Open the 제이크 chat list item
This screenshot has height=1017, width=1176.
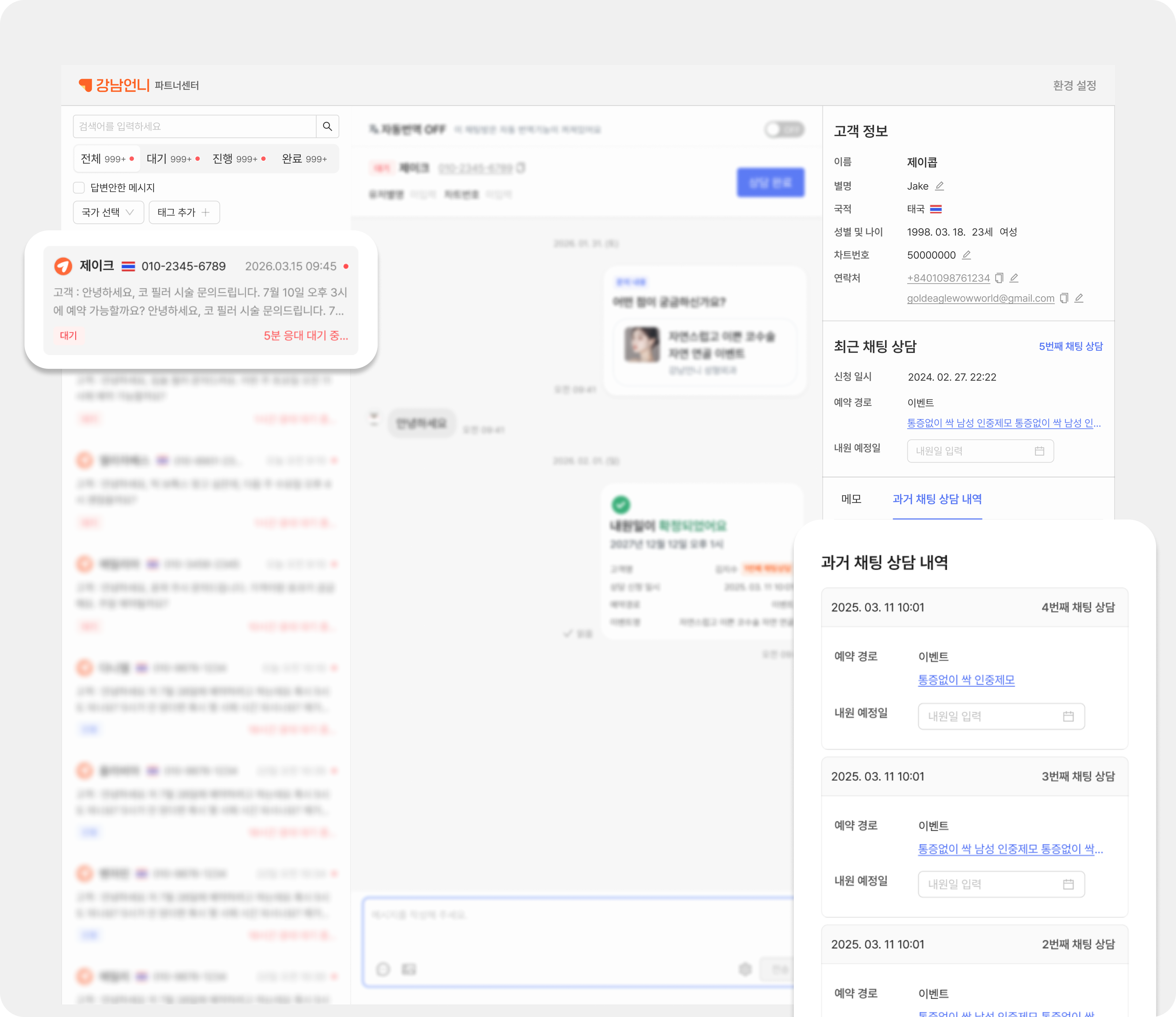(200, 300)
